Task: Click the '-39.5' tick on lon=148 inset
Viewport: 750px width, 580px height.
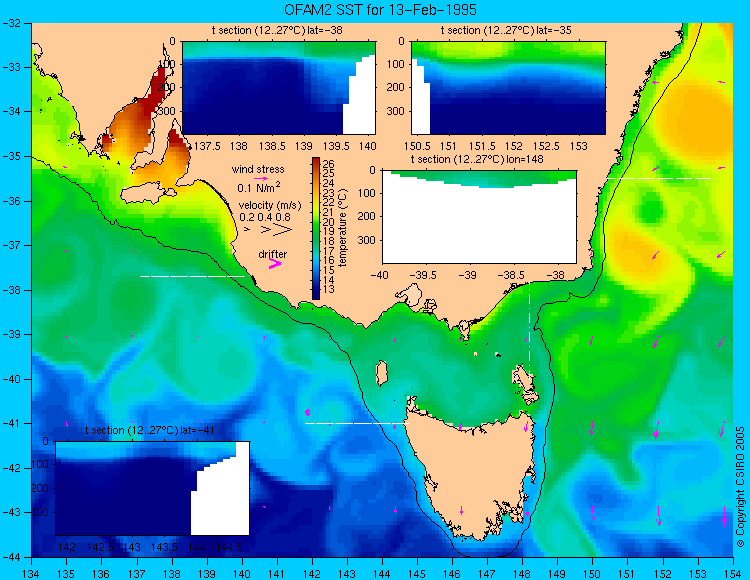Action: pos(423,275)
